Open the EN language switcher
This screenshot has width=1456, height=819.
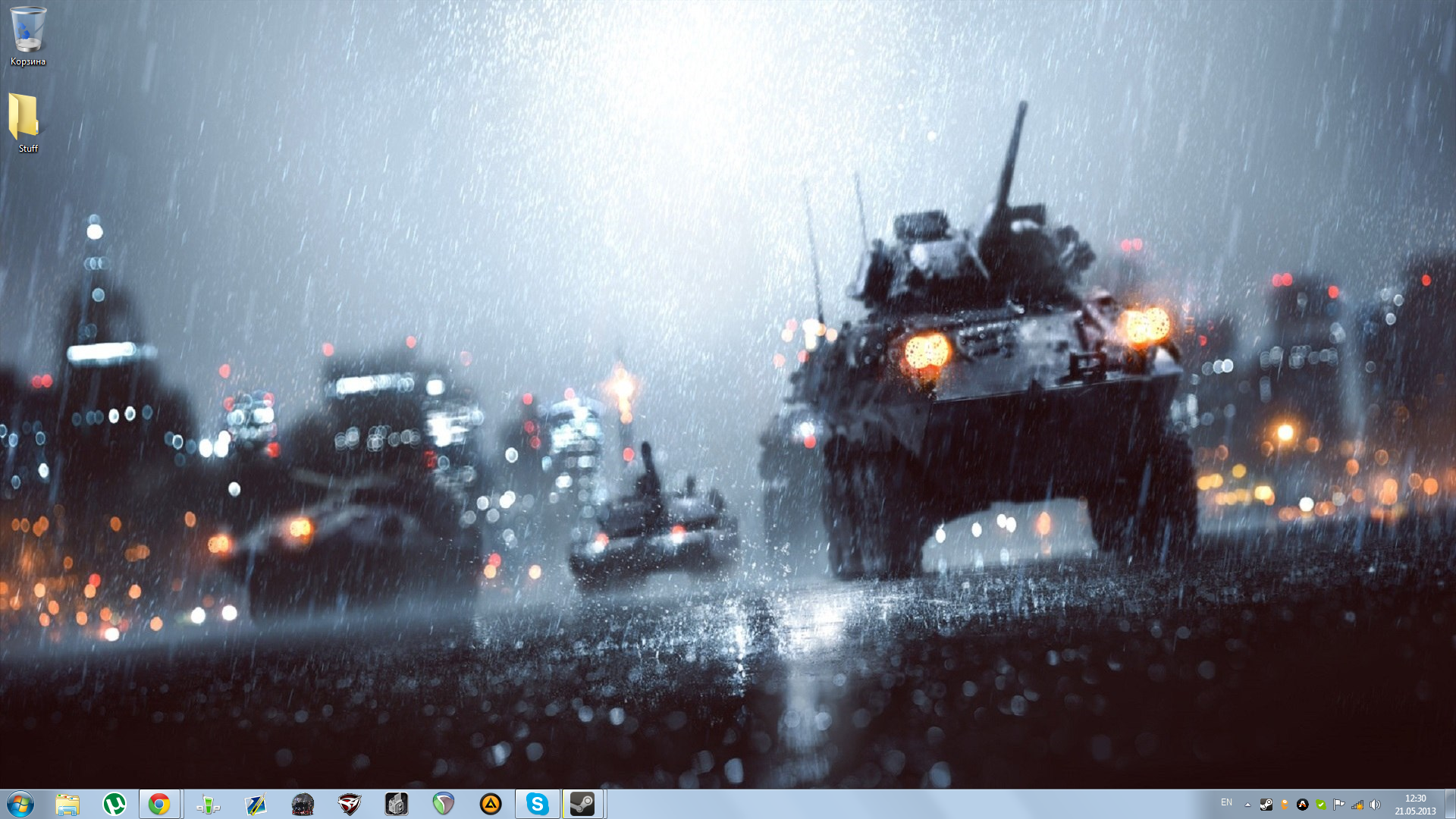(1226, 802)
